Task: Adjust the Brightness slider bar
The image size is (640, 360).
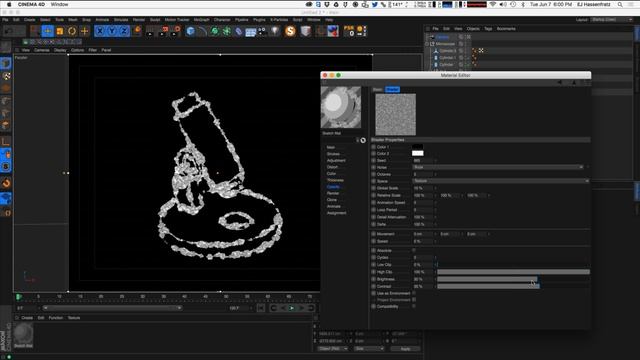Action: (x=513, y=279)
